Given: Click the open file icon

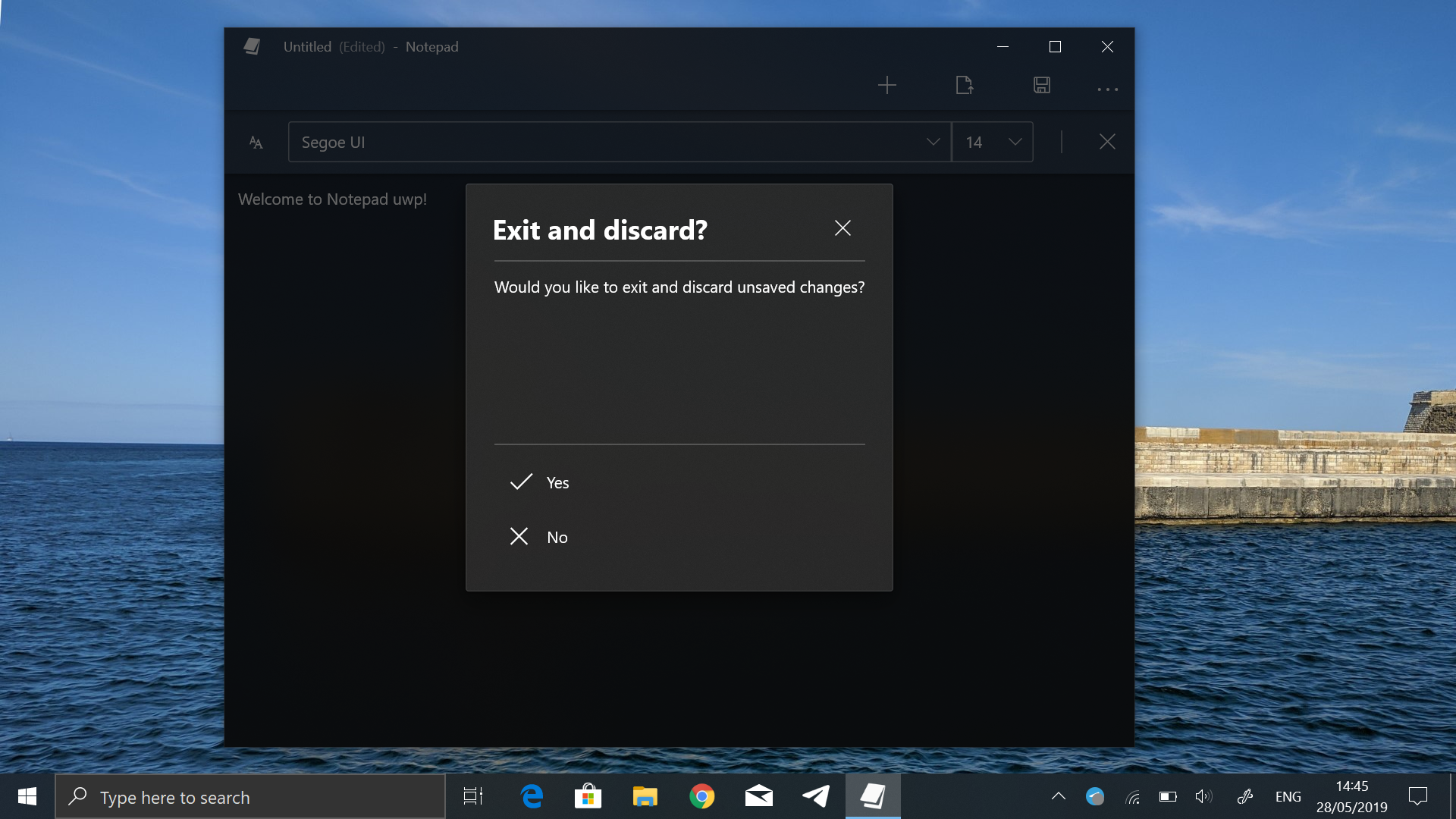Looking at the screenshot, I should [964, 85].
